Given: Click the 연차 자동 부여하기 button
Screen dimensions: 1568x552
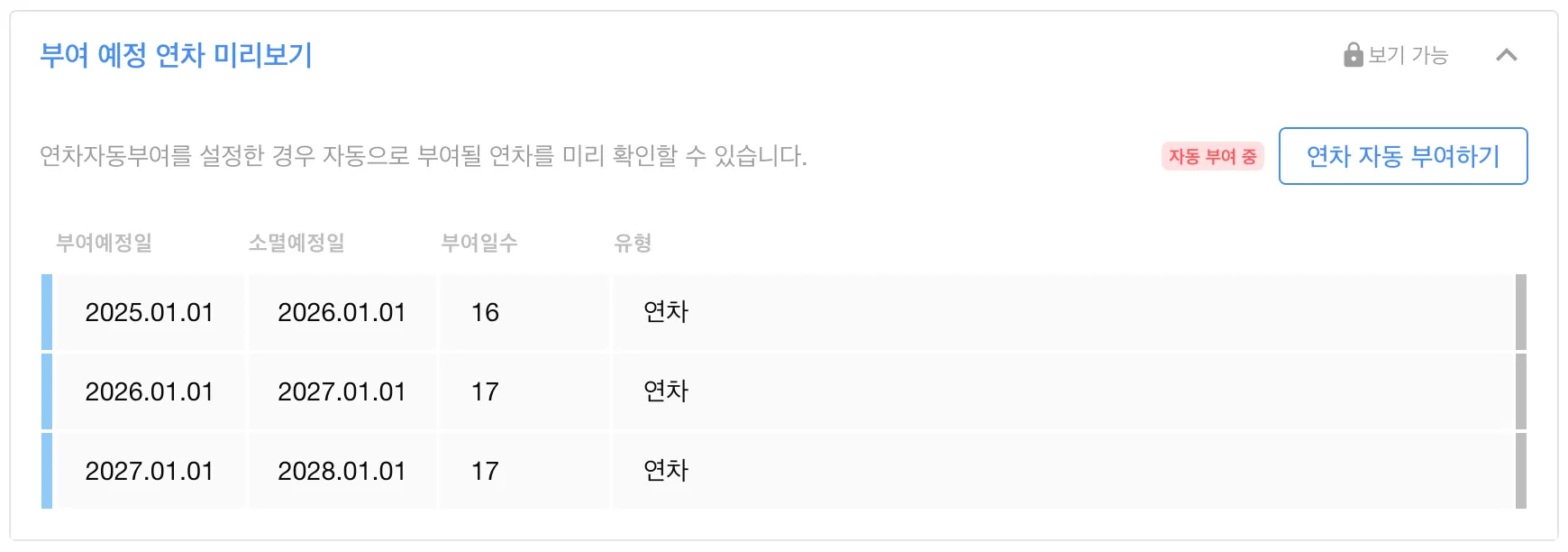Looking at the screenshot, I should (x=1403, y=156).
